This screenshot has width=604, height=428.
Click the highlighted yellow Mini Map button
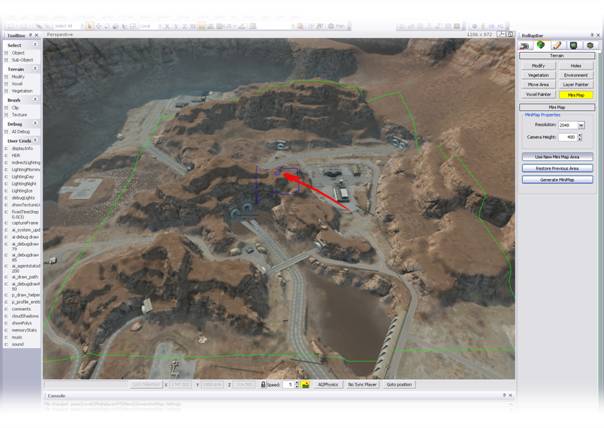(576, 95)
